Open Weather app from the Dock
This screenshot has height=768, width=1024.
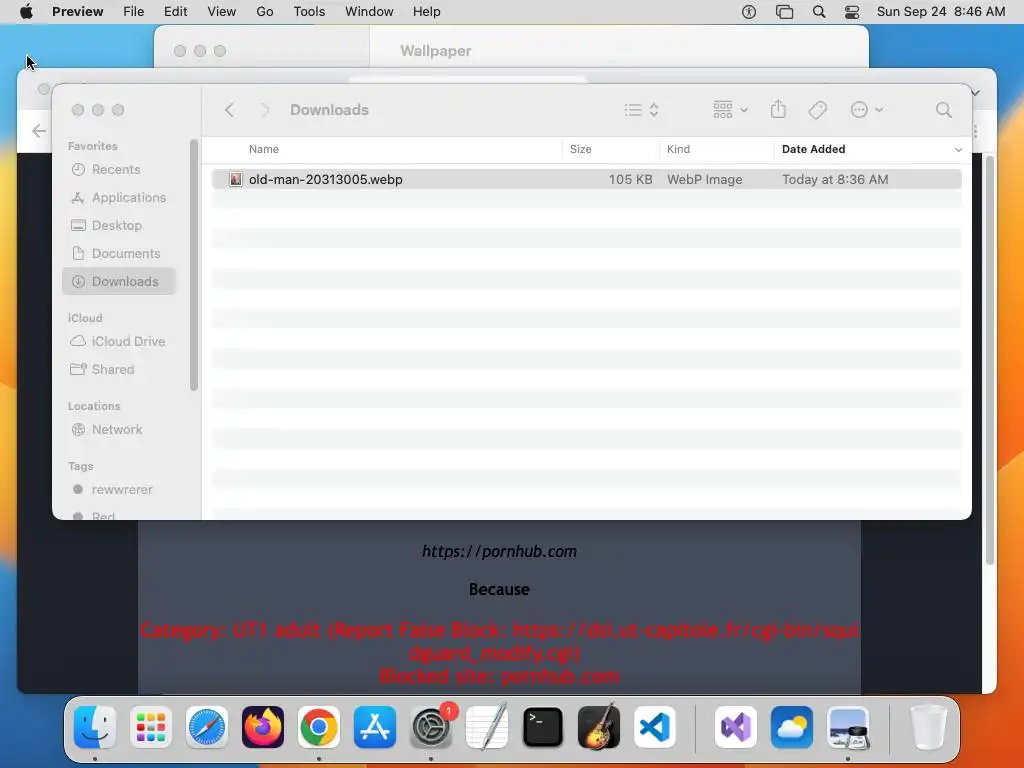pos(792,727)
